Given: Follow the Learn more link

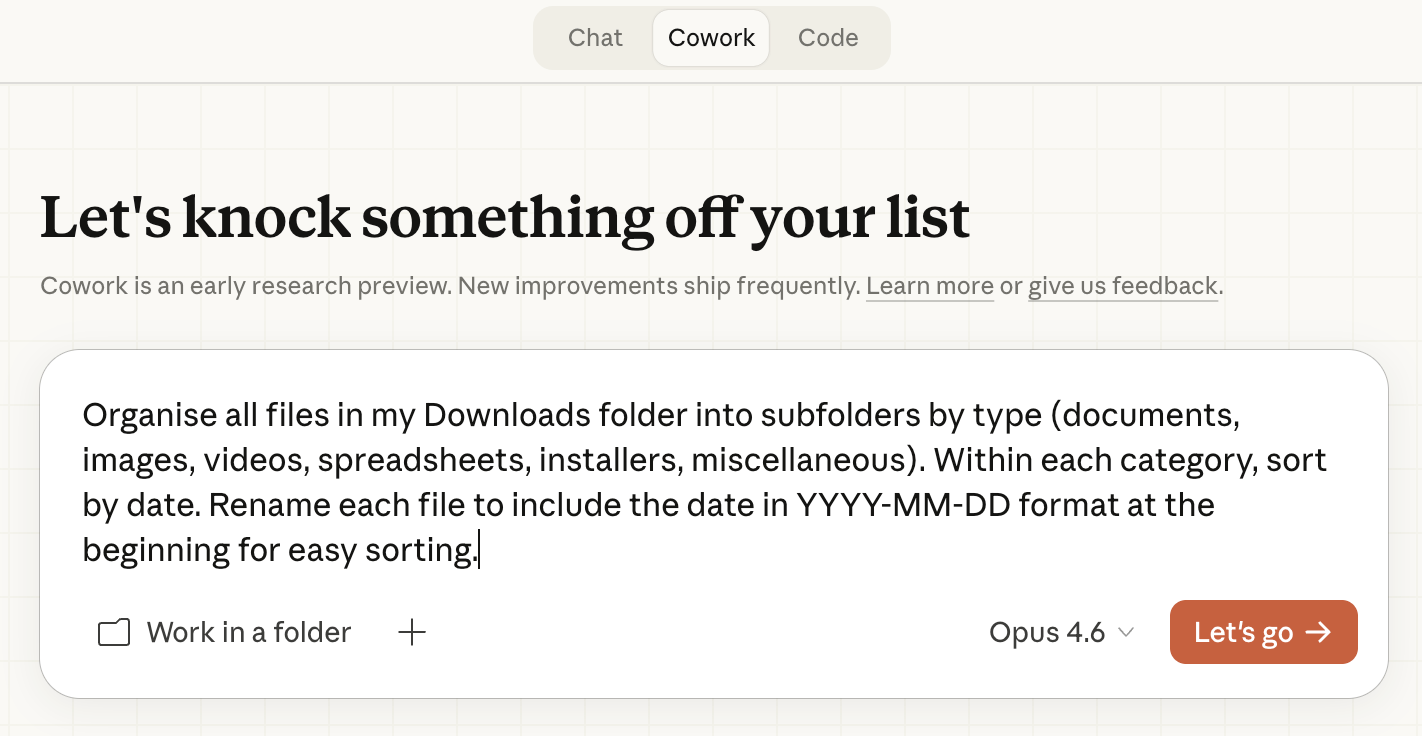Looking at the screenshot, I should 929,286.
